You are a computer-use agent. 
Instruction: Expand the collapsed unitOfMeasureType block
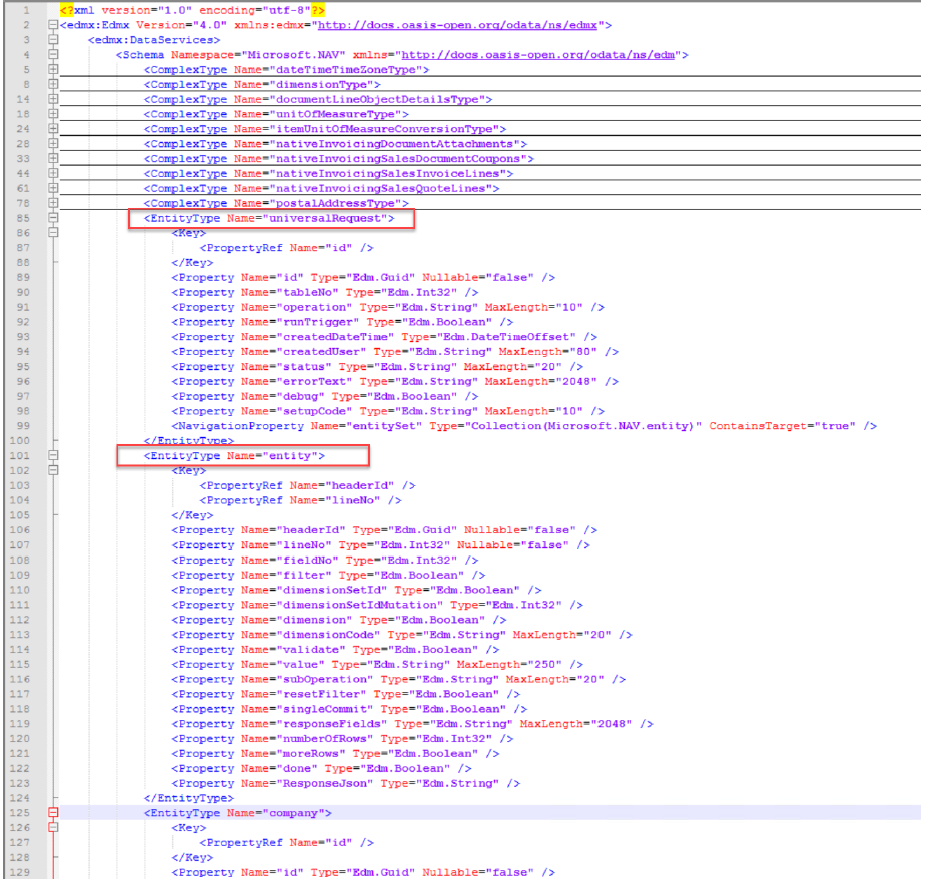click(x=53, y=114)
